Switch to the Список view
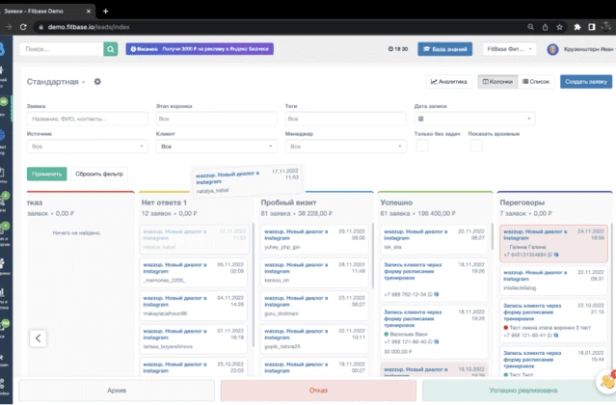The height and width of the screenshot is (405, 616). coord(535,82)
